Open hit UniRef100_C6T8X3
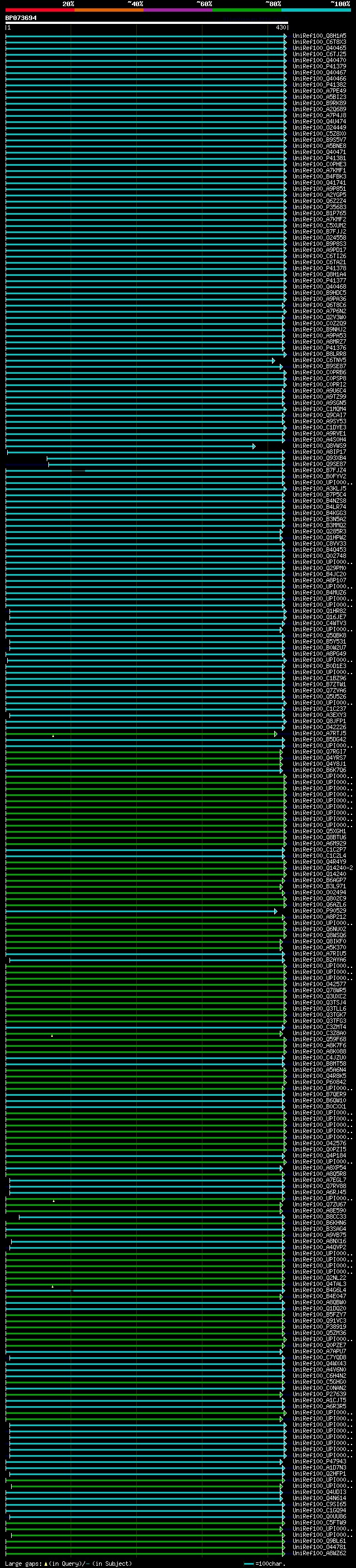The width and height of the screenshot is (356, 1568). pyautogui.click(x=319, y=42)
